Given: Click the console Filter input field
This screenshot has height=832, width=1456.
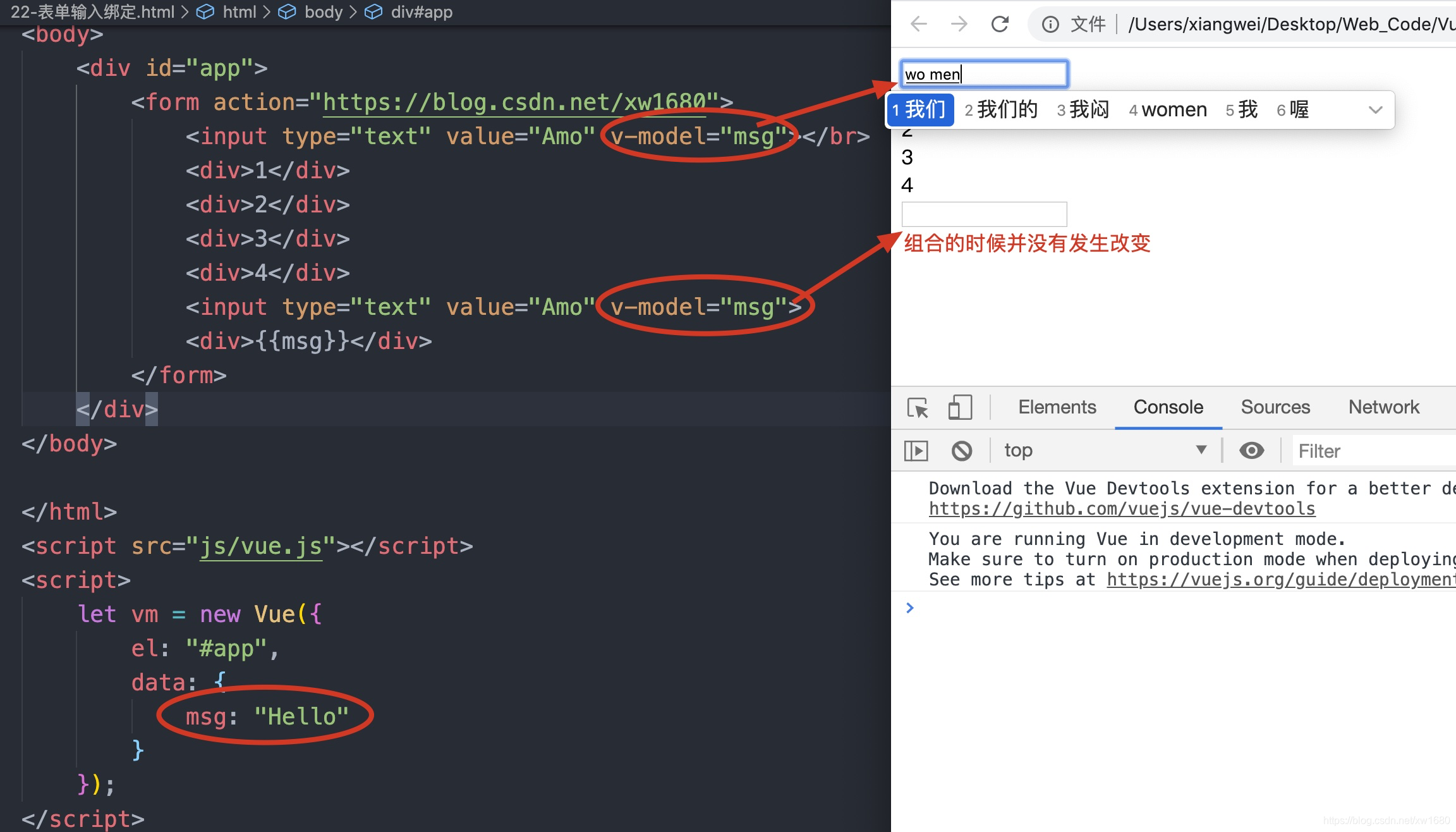Looking at the screenshot, I should tap(1371, 451).
